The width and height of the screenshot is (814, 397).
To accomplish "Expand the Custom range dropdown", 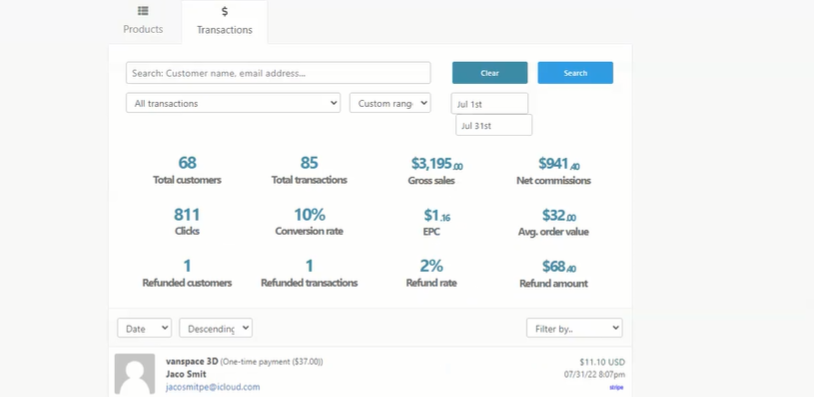I will pyautogui.click(x=390, y=103).
